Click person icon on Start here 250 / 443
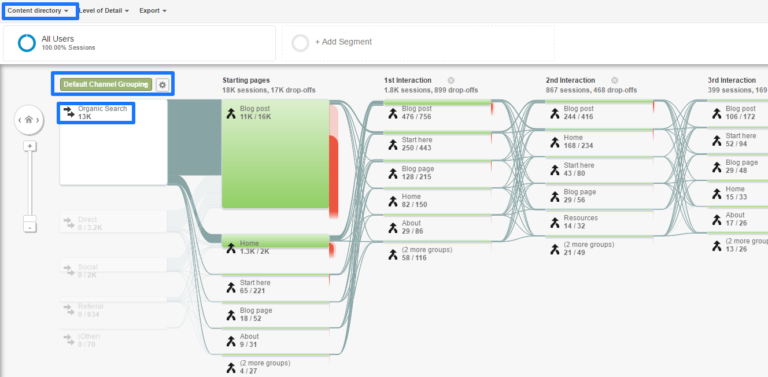This screenshot has height=377, width=768. 393,144
